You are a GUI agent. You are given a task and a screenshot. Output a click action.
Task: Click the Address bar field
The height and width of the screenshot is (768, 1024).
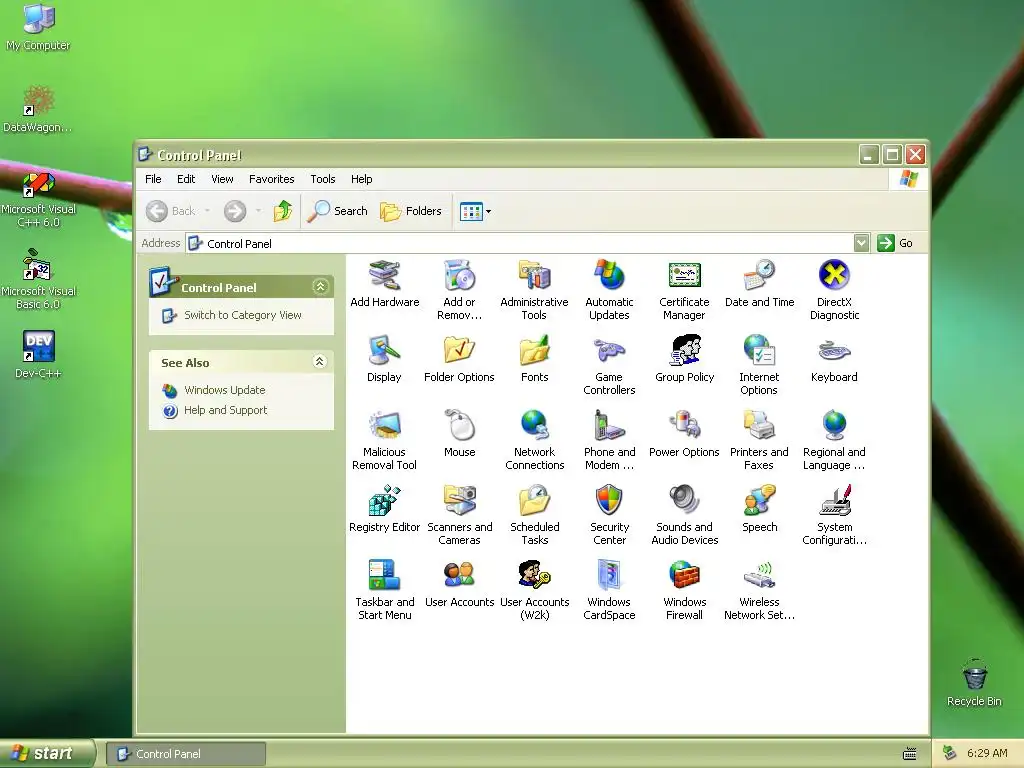520,243
